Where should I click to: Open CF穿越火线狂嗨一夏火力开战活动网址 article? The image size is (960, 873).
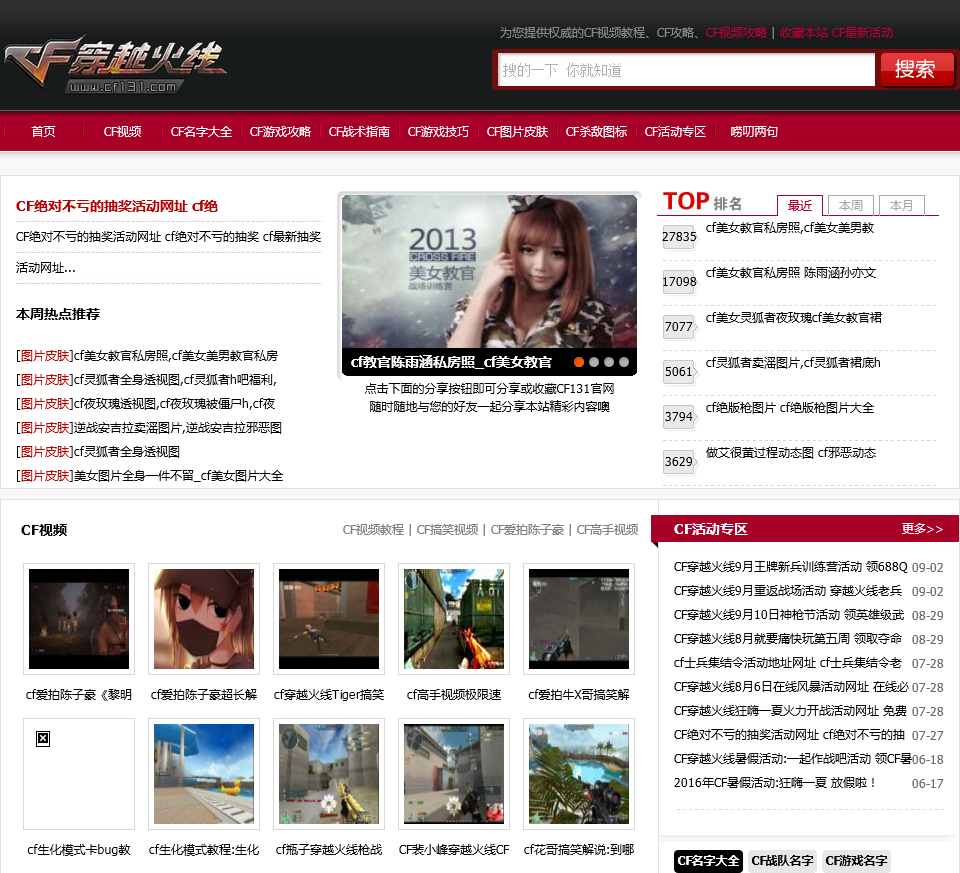[x=790, y=711]
